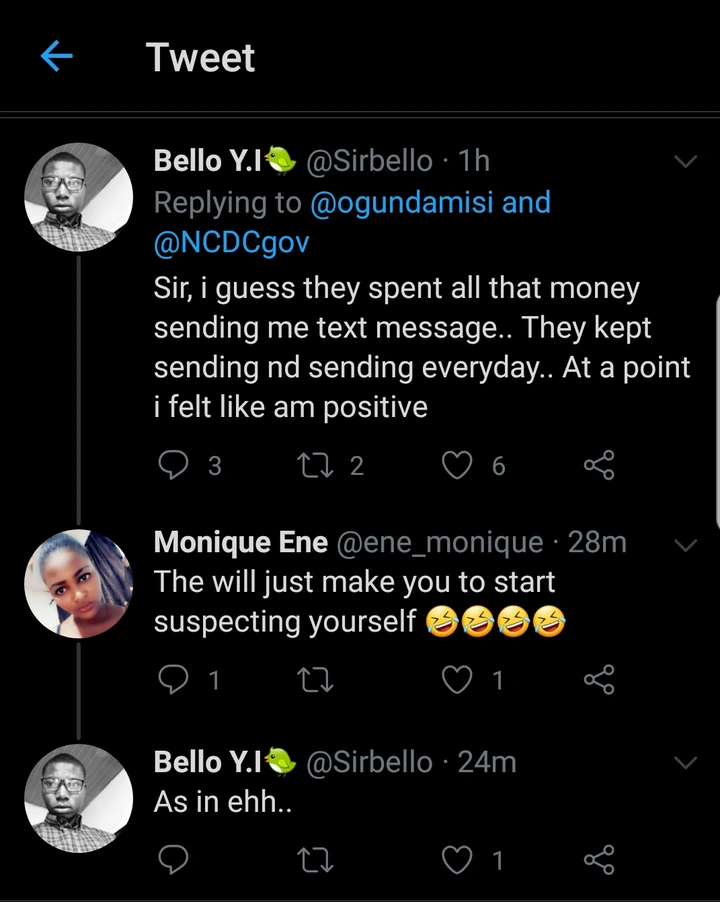Retweet Monique Ene's tweet
Screen dimensions: 720x902
pos(314,681)
